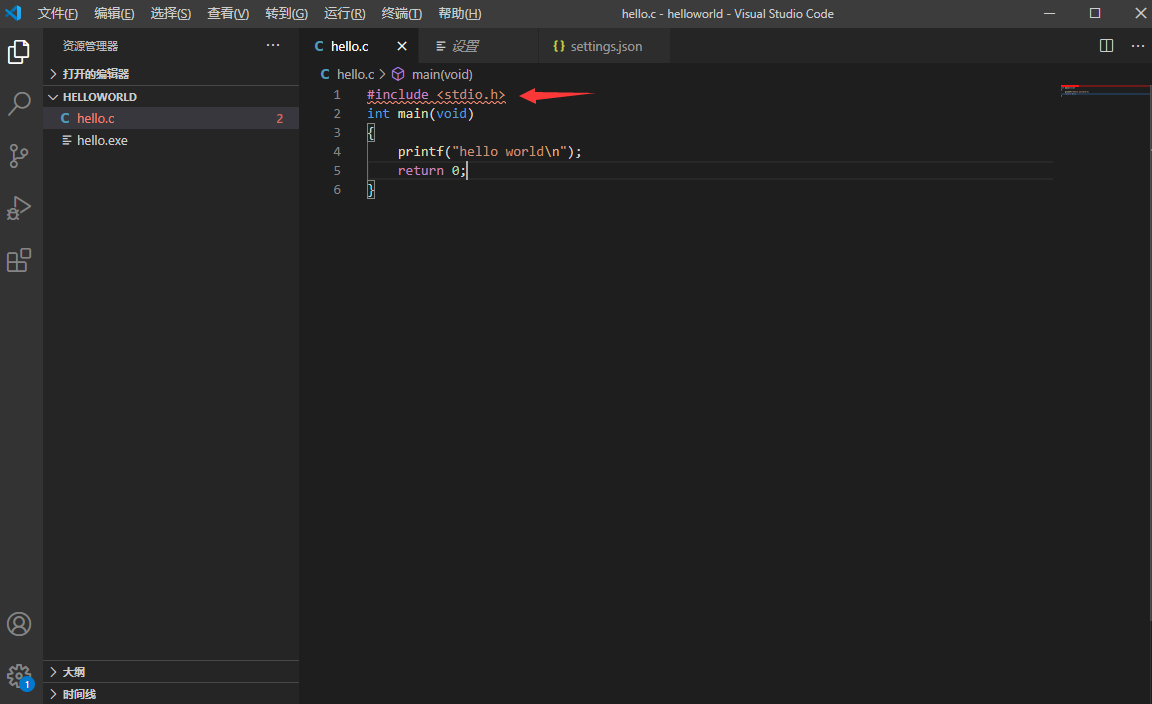Screen dimensions: 1152x704
Task: Select hello.exe in the file tree
Action: click(x=170, y=140)
